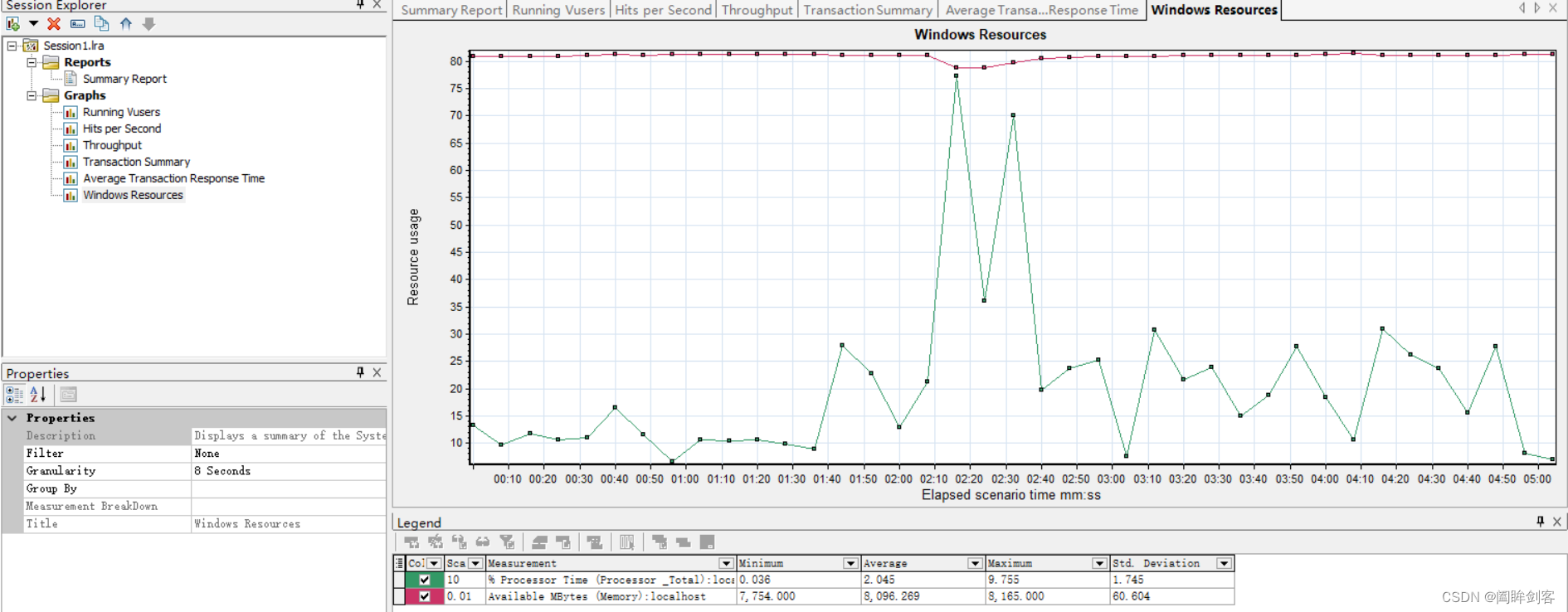Click the gray Move Down arrow icon
The image size is (1568, 612).
[149, 24]
